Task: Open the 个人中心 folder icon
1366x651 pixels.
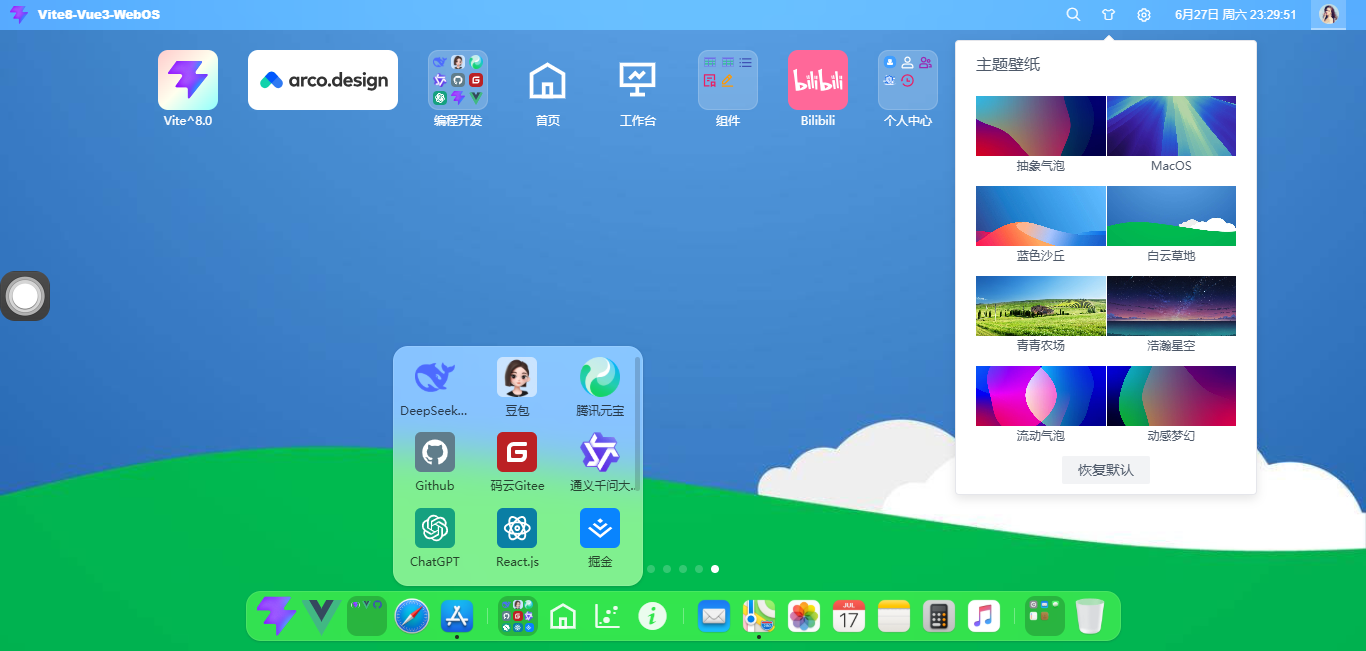Action: click(908, 80)
